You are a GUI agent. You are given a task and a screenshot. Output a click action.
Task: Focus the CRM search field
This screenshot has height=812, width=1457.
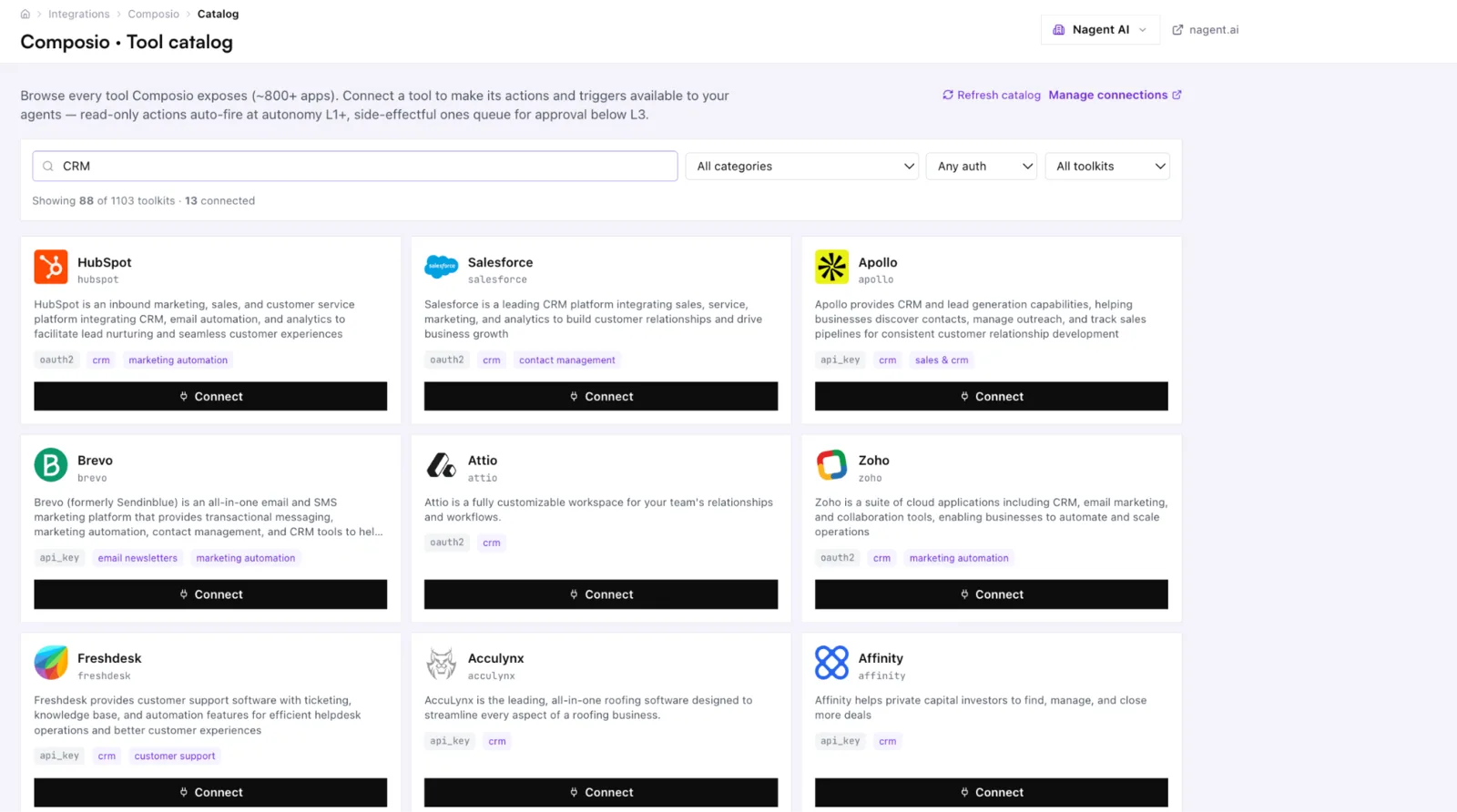pyautogui.click(x=355, y=166)
